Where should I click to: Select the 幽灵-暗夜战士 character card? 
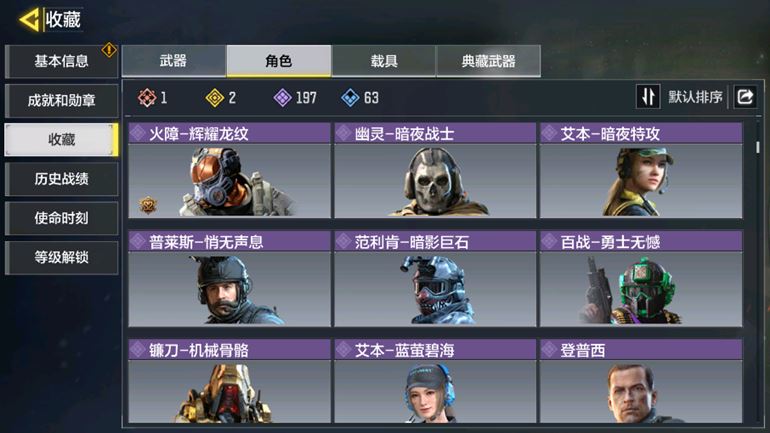click(x=435, y=170)
